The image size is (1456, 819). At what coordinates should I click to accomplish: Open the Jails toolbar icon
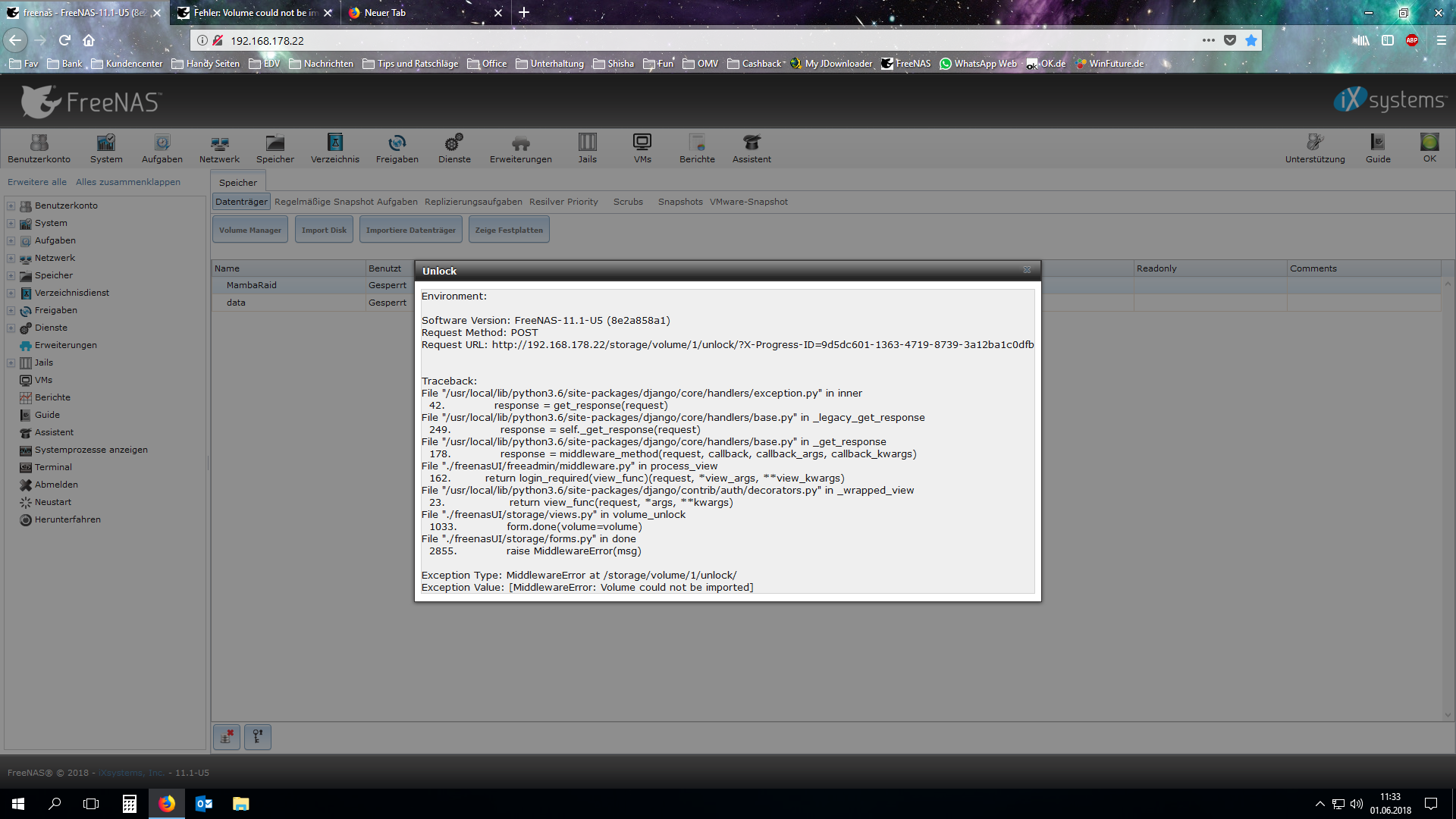coord(588,148)
